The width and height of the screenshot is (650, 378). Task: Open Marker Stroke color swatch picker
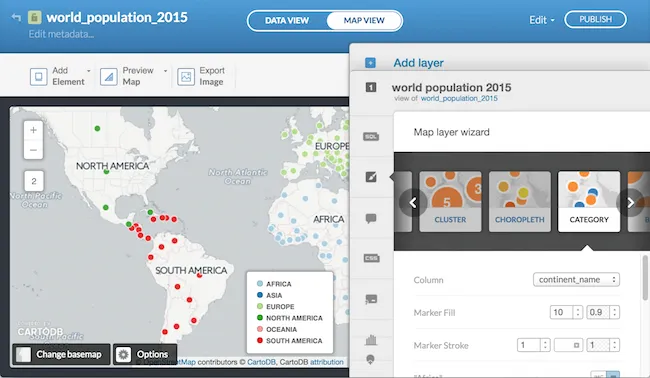click(568, 345)
